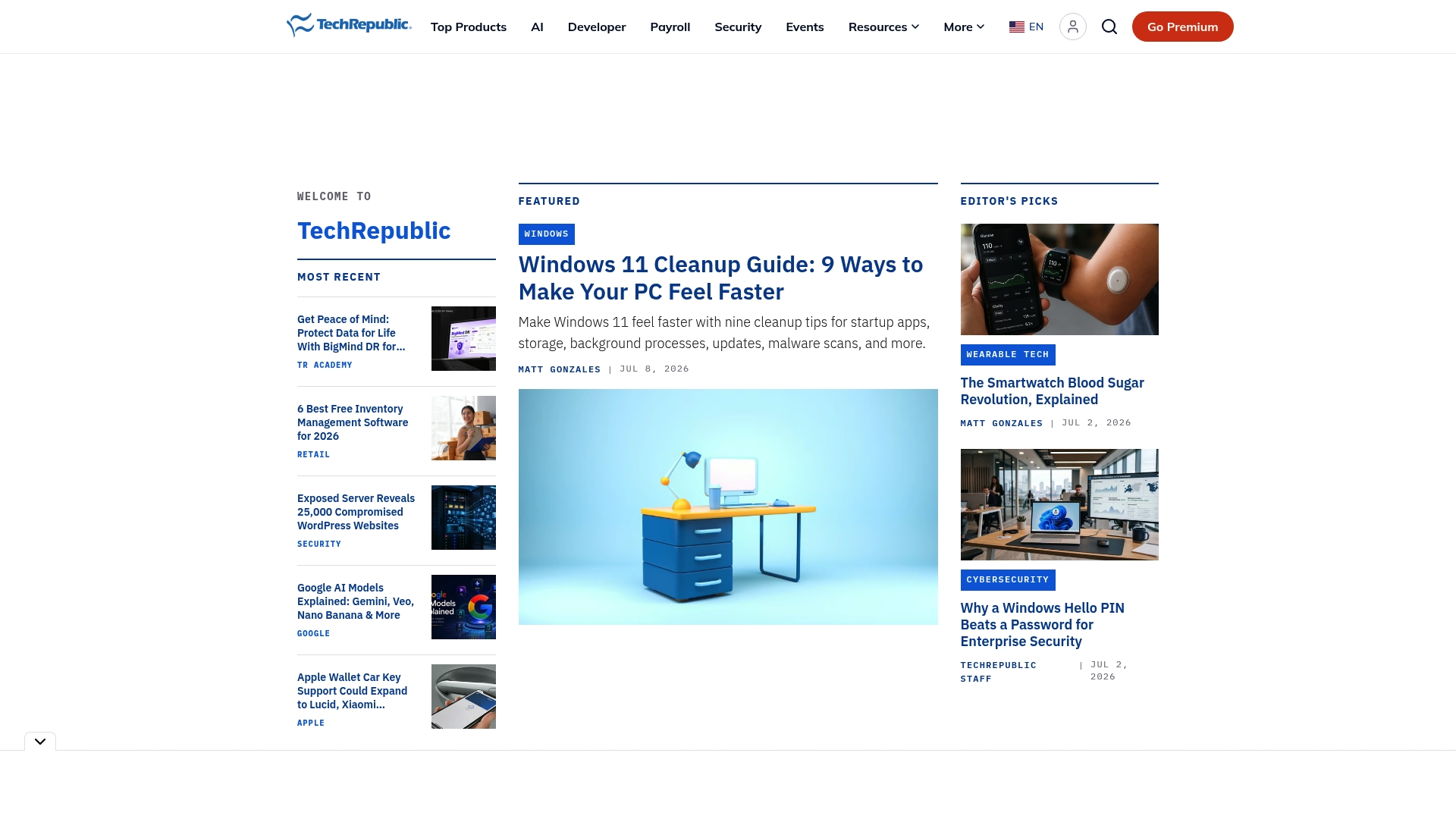The width and height of the screenshot is (1456, 819).
Task: Open the search magnifier icon
Action: (x=1109, y=27)
